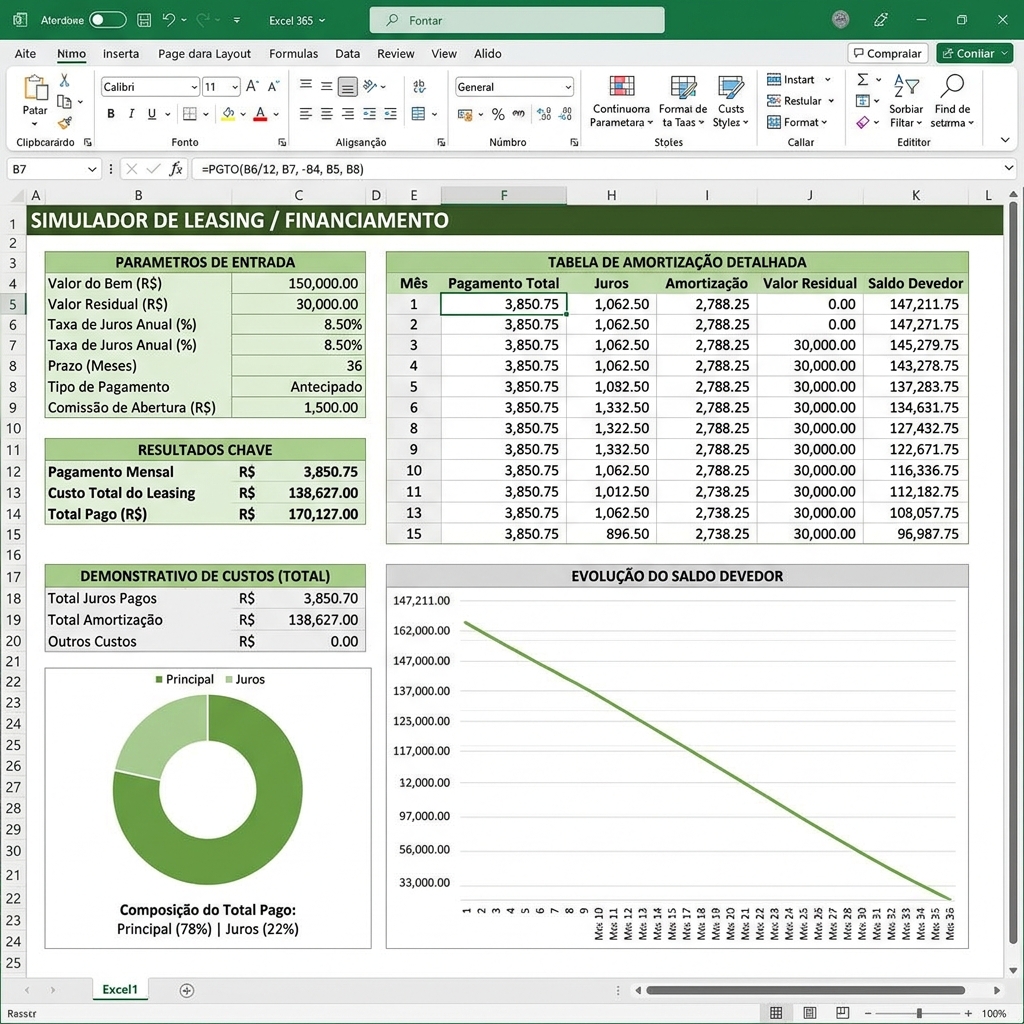Decrease font size with smaller A icon

pyautogui.click(x=274, y=86)
